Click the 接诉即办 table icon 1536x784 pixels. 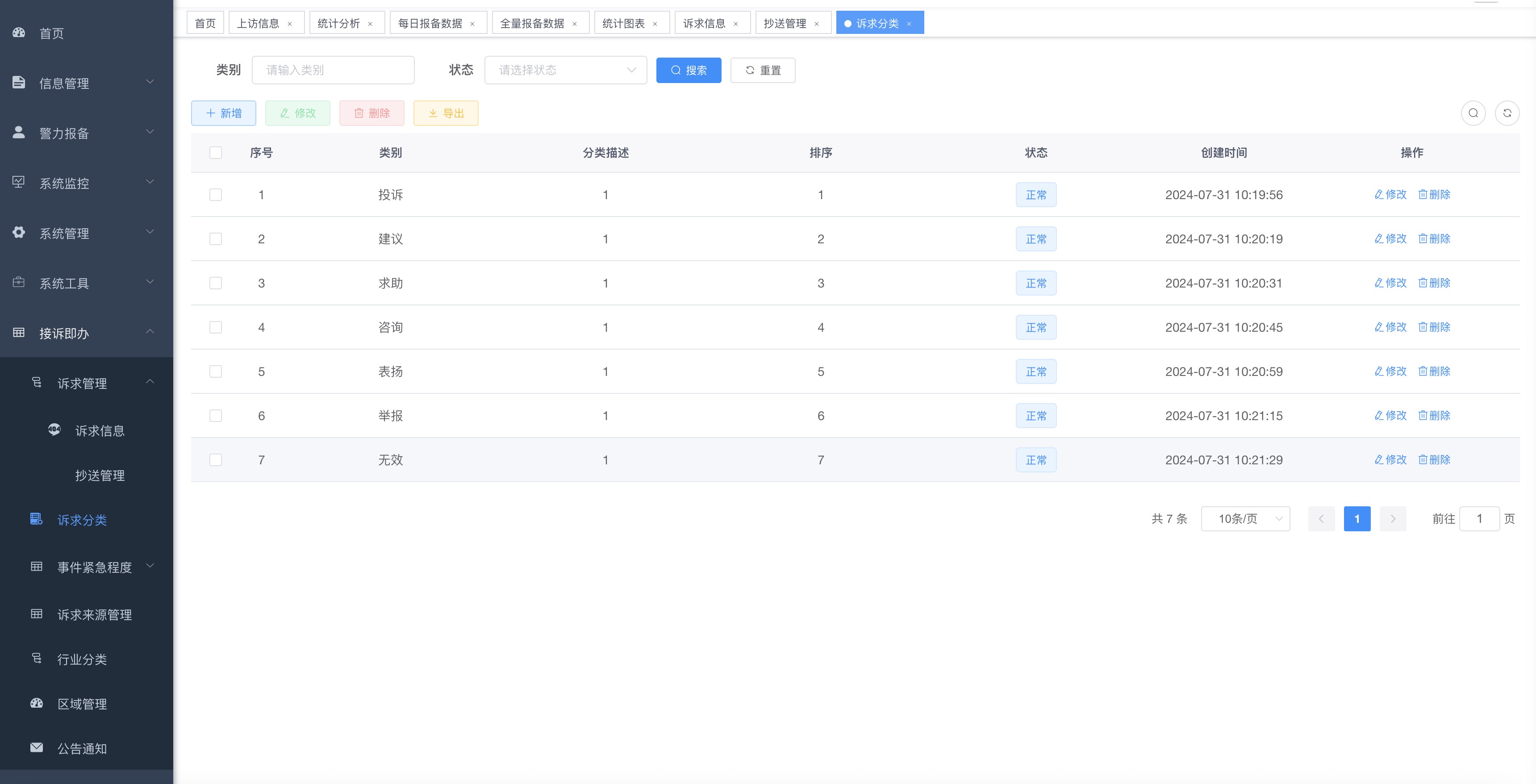pyautogui.click(x=19, y=333)
